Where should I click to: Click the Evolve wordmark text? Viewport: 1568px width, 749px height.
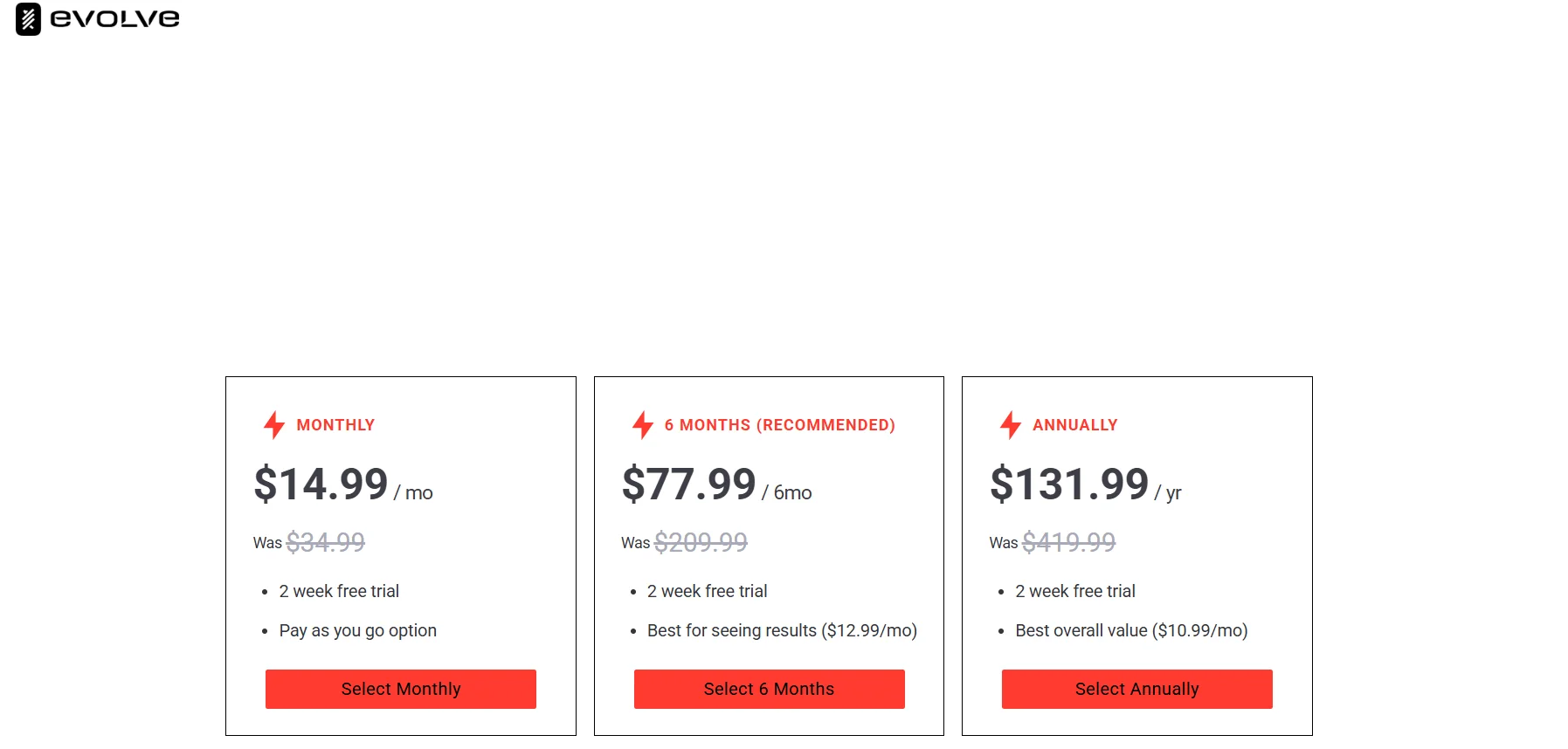click(x=114, y=18)
